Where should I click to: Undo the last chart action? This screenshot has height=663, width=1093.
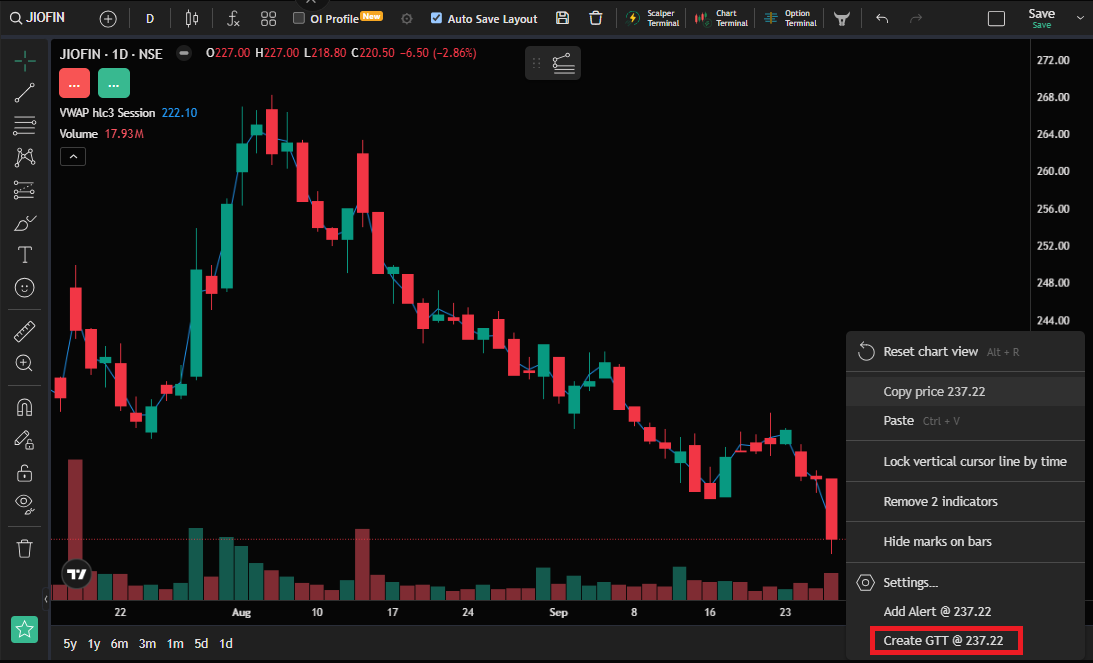pyautogui.click(x=882, y=19)
